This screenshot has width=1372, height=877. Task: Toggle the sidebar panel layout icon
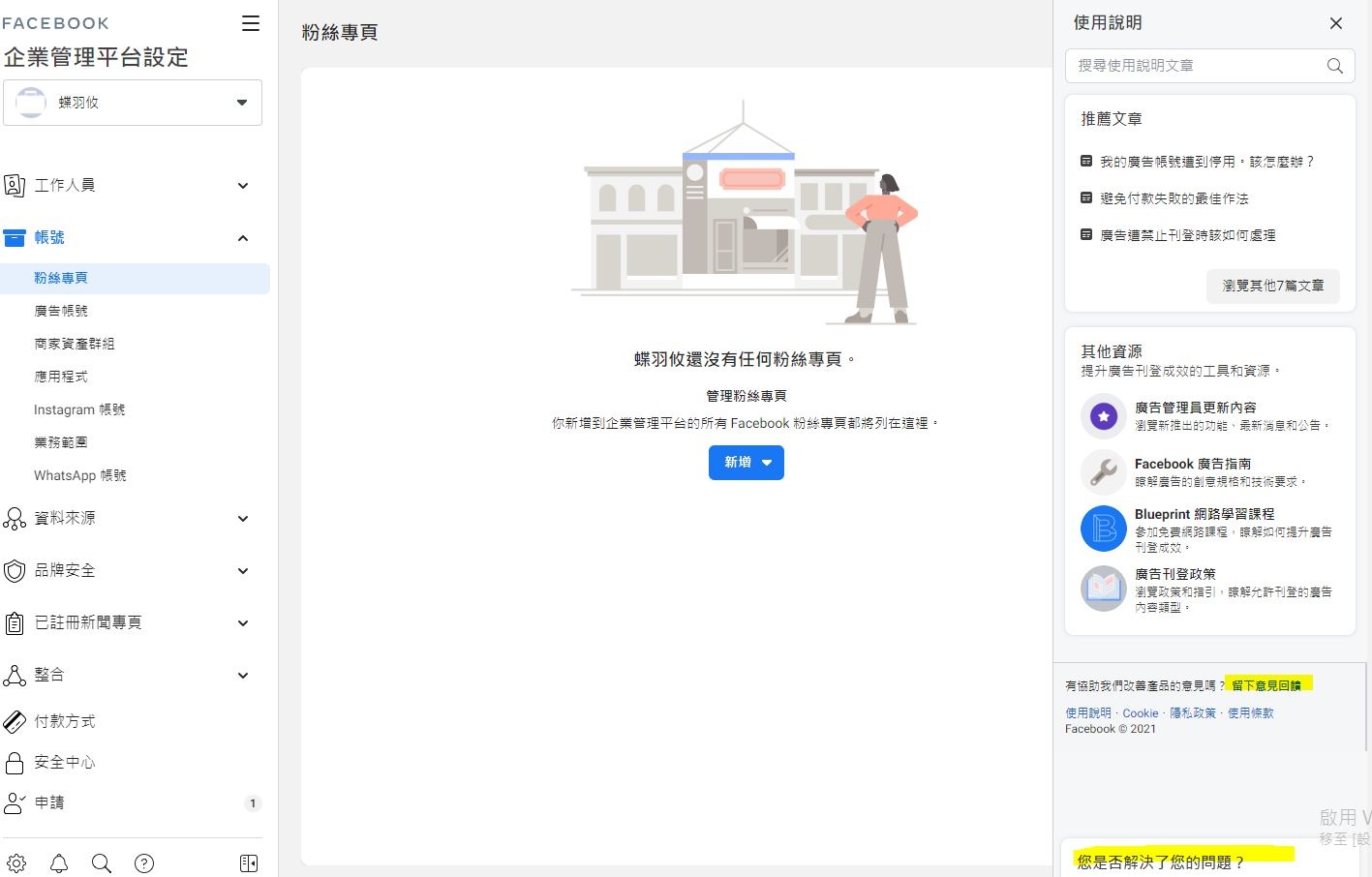(249, 863)
